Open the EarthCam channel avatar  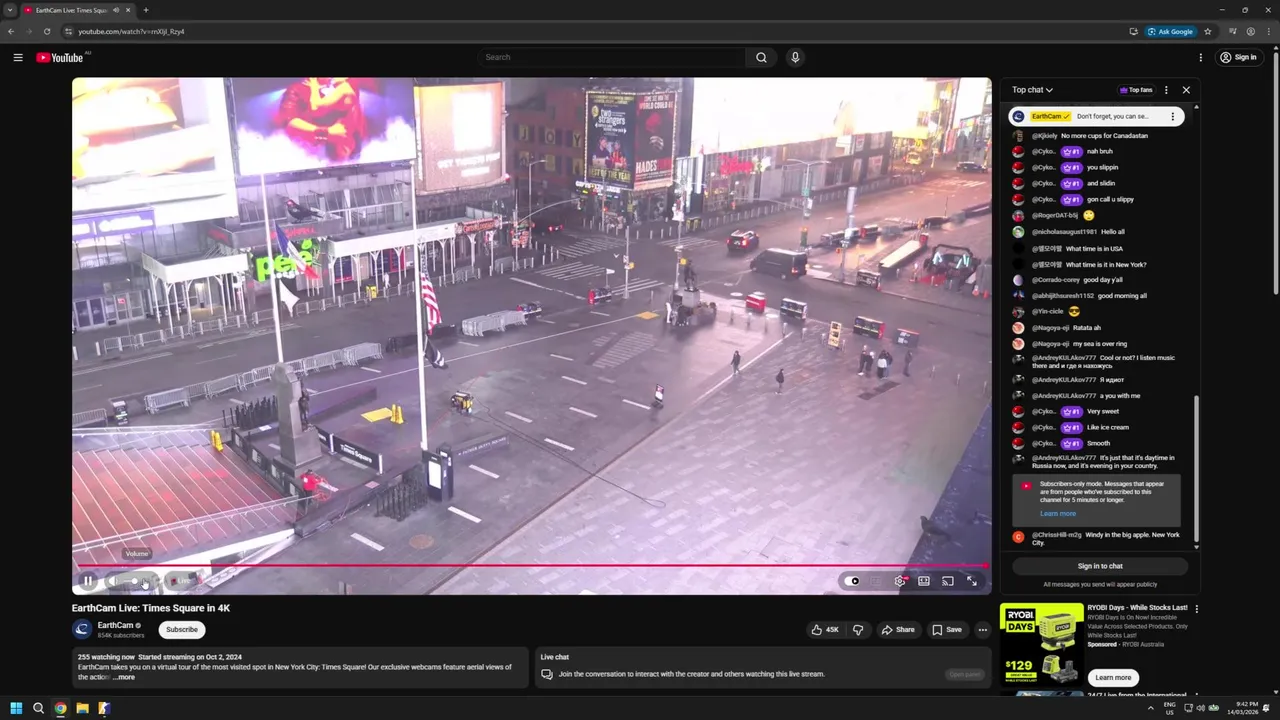82,629
